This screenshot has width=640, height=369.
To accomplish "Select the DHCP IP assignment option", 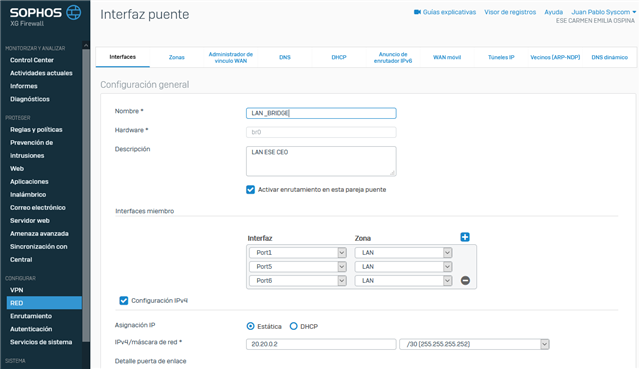I will click(x=293, y=326).
